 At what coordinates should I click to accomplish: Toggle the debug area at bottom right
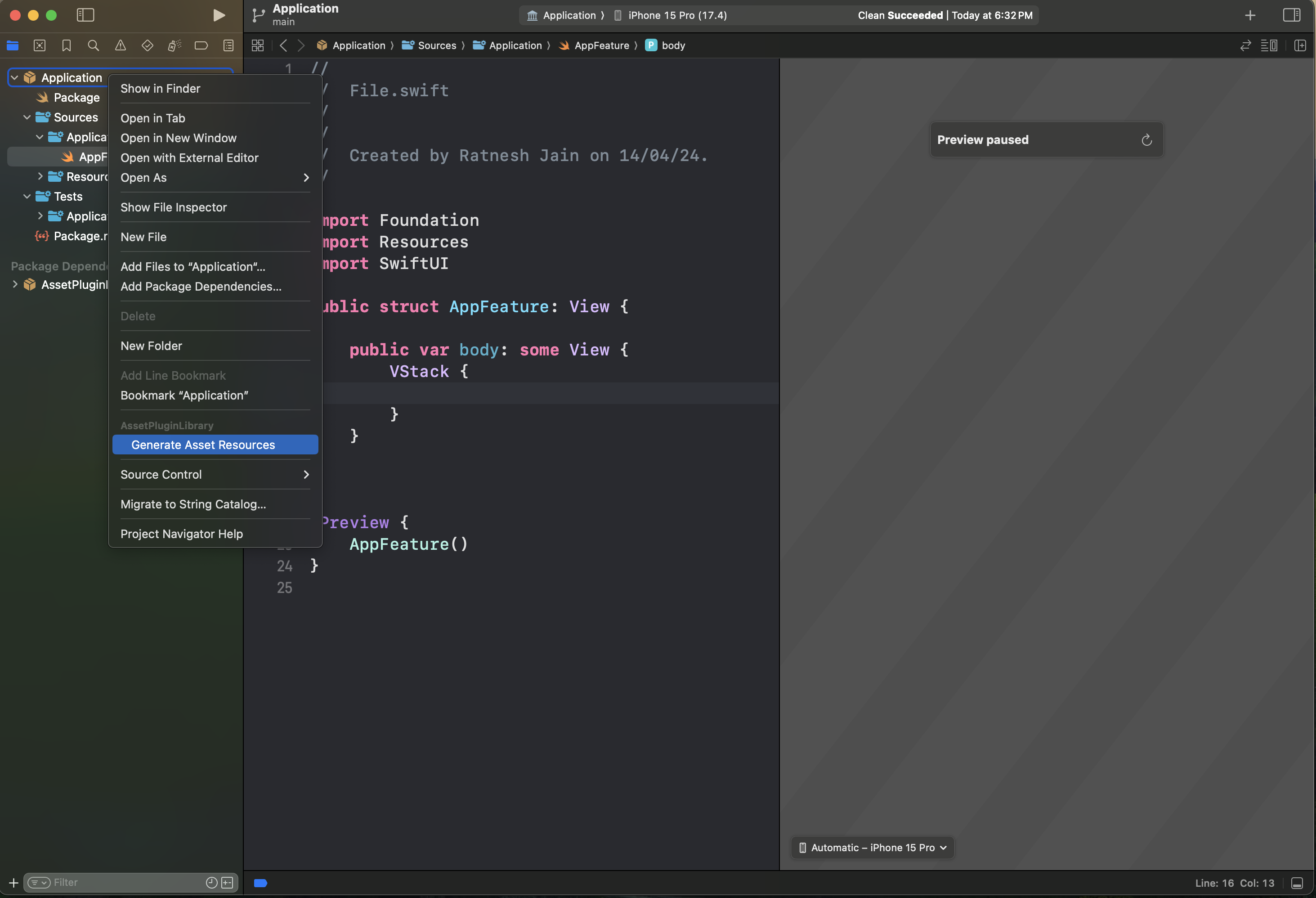(1297, 883)
